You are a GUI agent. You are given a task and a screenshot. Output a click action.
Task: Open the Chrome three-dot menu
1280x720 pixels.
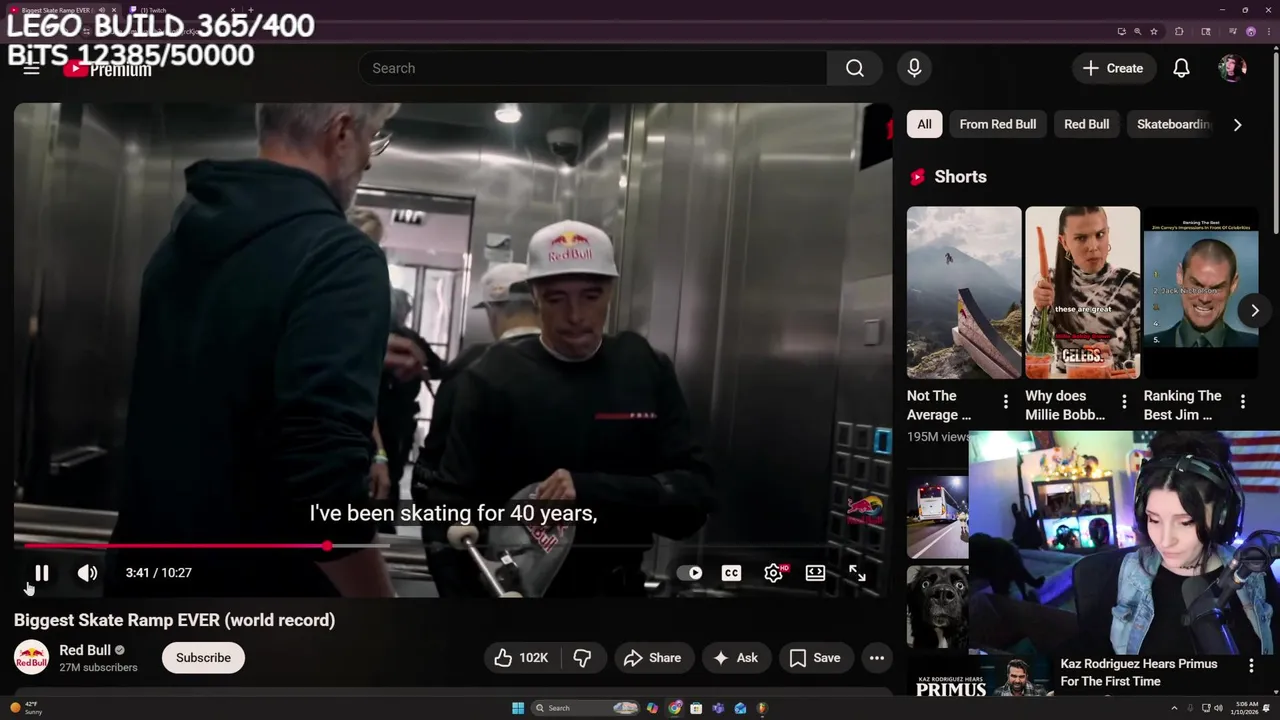tap(1269, 31)
